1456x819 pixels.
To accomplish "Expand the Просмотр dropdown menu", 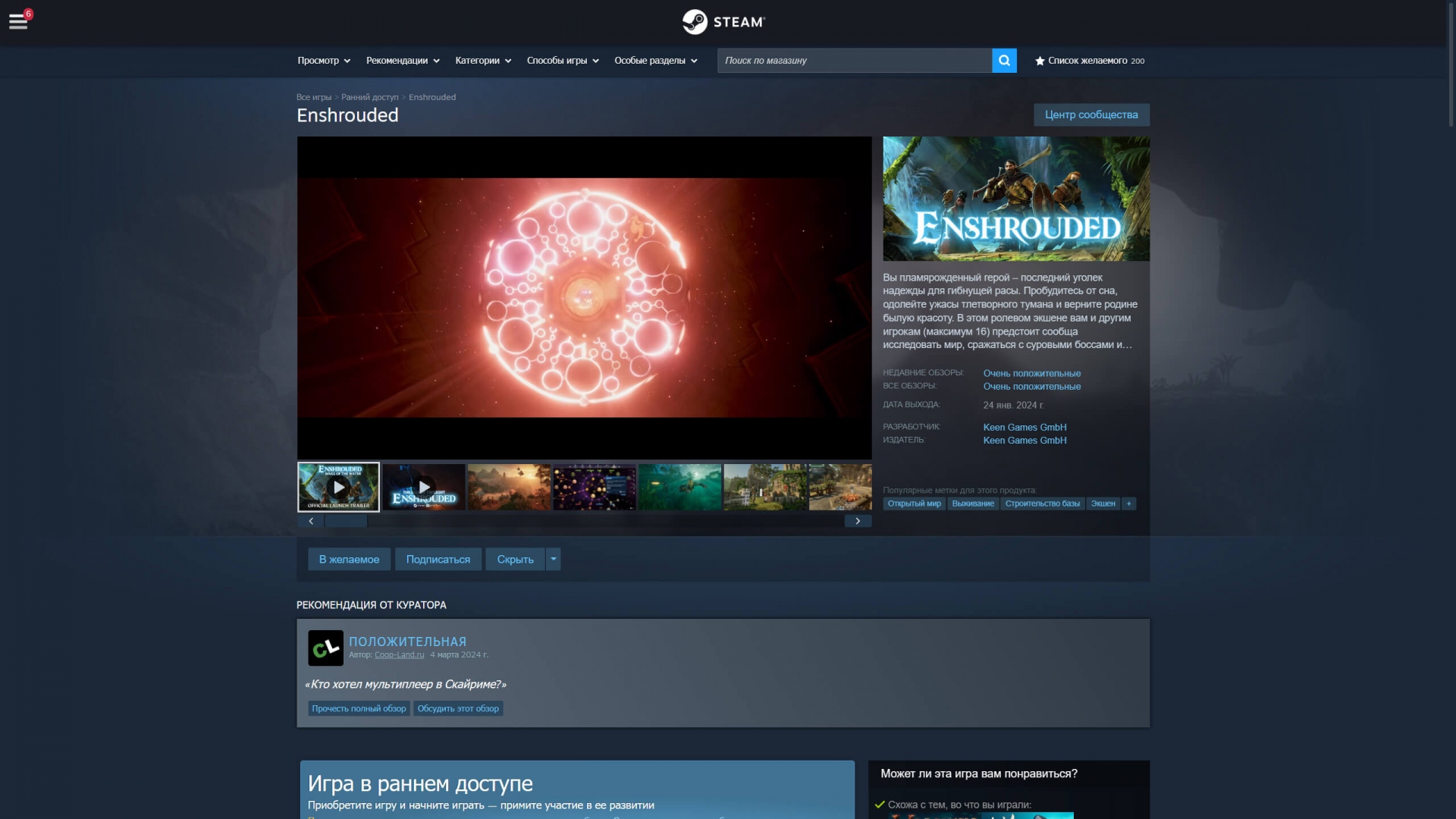I will tap(324, 61).
